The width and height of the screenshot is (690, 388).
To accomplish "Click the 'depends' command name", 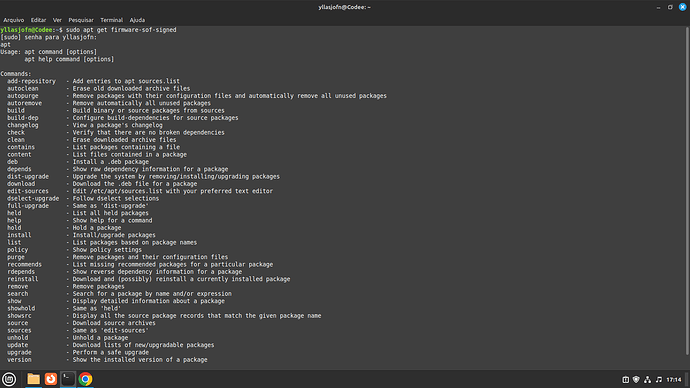I will pos(19,169).
